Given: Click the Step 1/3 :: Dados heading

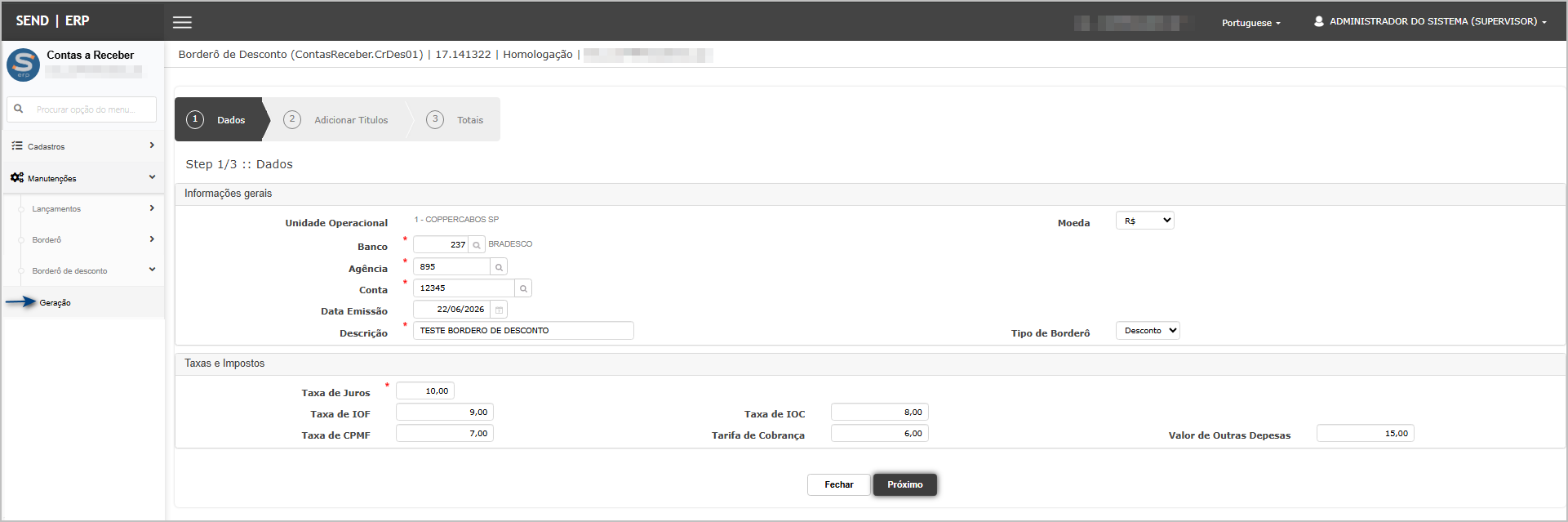Looking at the screenshot, I should (239, 164).
